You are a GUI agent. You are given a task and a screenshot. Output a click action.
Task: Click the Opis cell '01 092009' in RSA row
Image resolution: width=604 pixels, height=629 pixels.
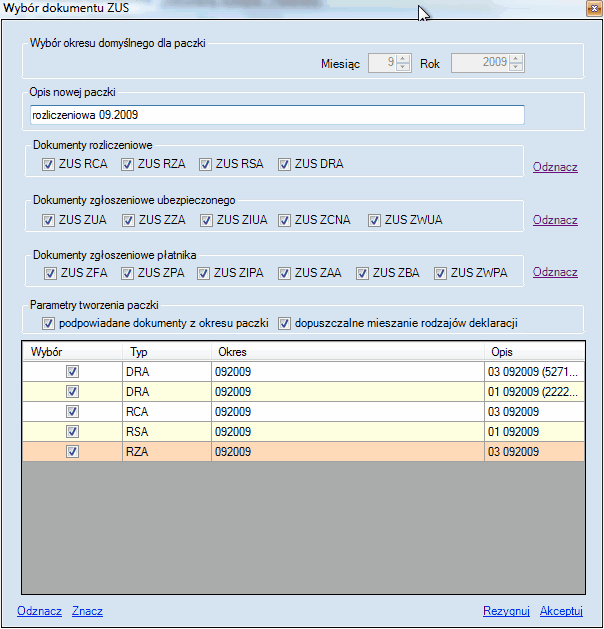(534, 432)
